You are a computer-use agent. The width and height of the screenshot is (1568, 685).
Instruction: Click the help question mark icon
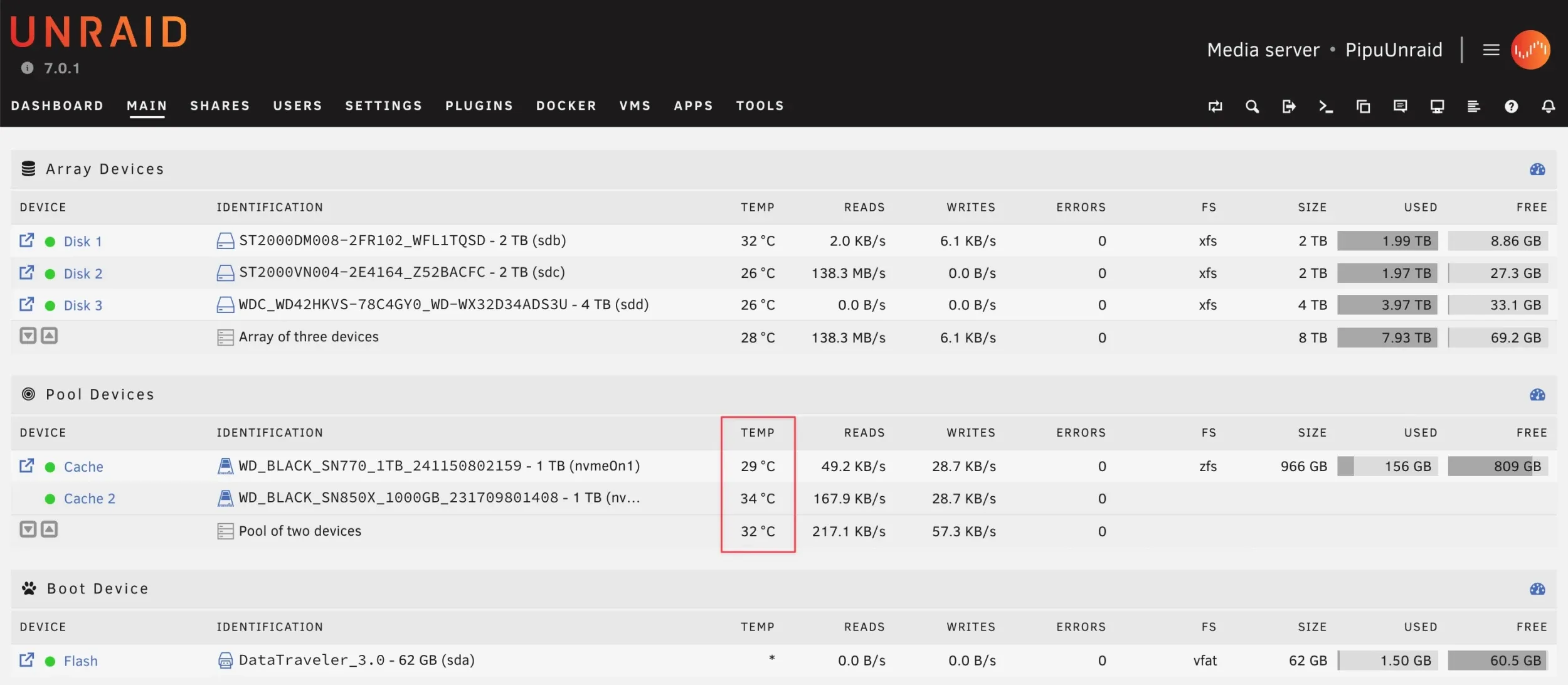(1511, 107)
